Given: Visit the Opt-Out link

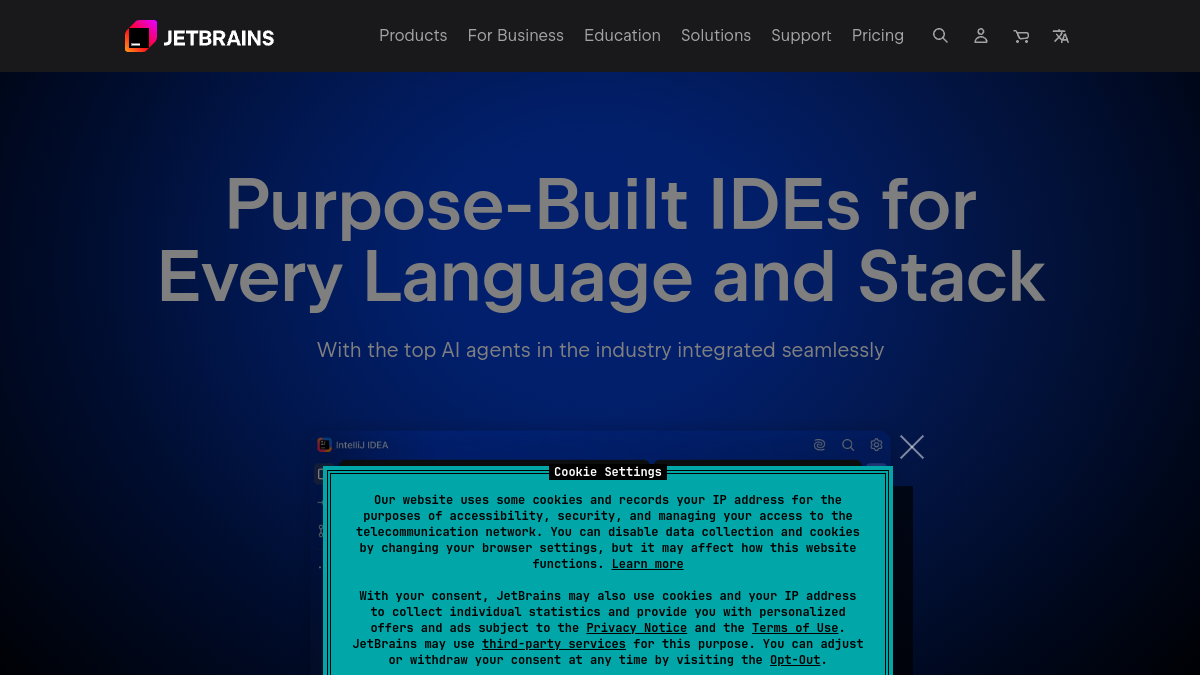Looking at the screenshot, I should click(795, 660).
